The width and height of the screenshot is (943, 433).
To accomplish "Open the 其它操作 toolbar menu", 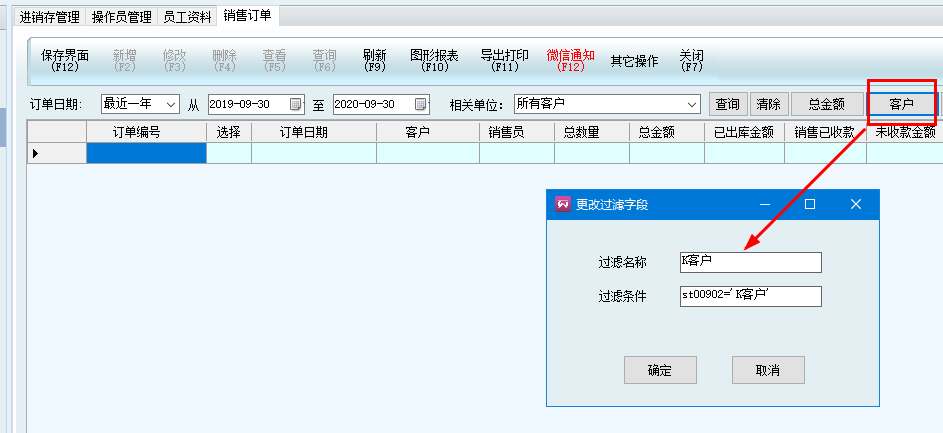I will click(x=634, y=61).
